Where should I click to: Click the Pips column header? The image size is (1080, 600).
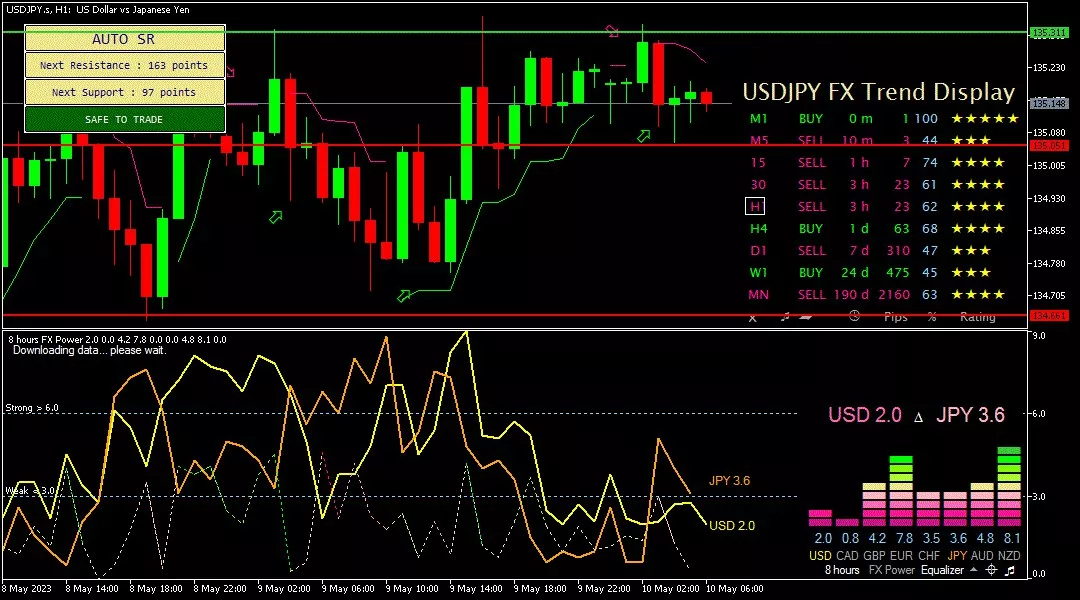[x=895, y=317]
